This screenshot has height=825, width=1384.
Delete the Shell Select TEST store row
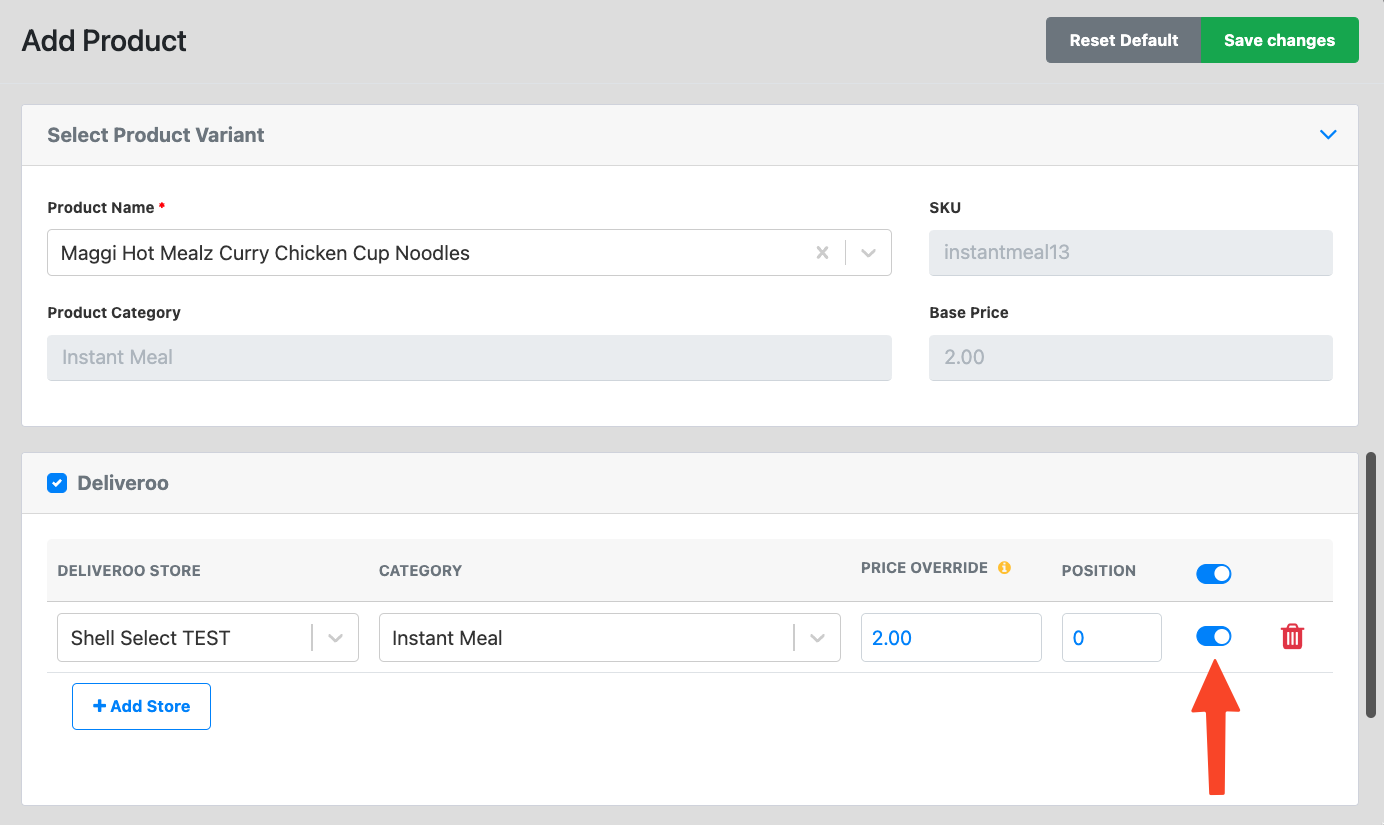[x=1292, y=636]
